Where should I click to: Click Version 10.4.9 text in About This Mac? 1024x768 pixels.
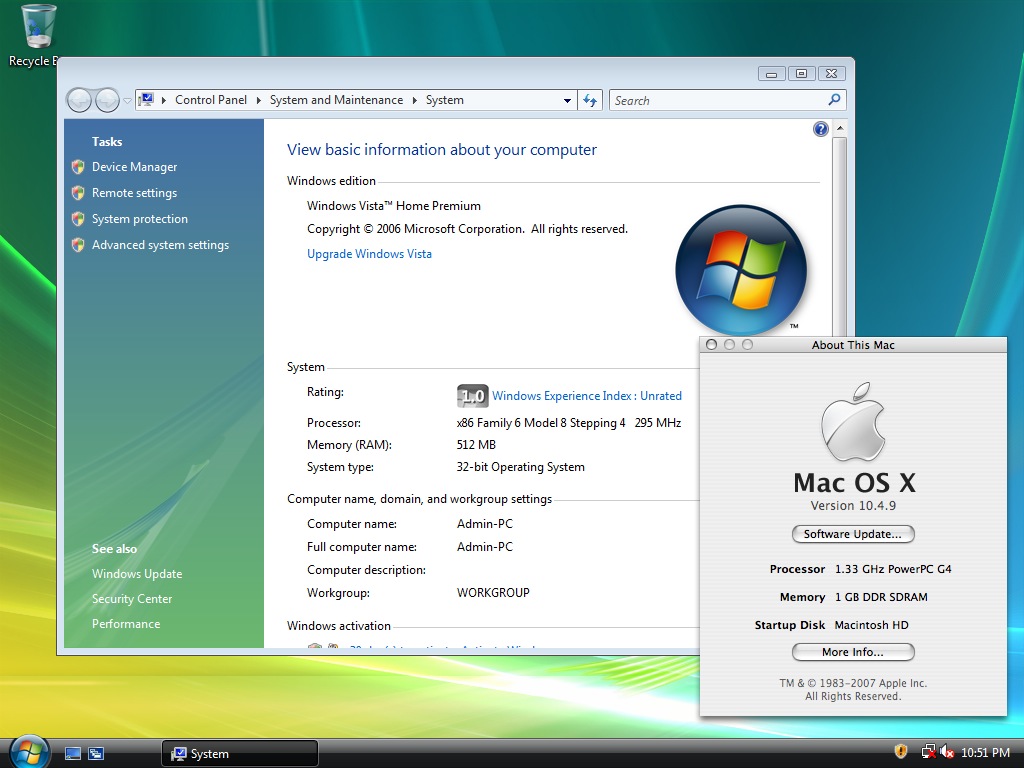click(x=853, y=506)
